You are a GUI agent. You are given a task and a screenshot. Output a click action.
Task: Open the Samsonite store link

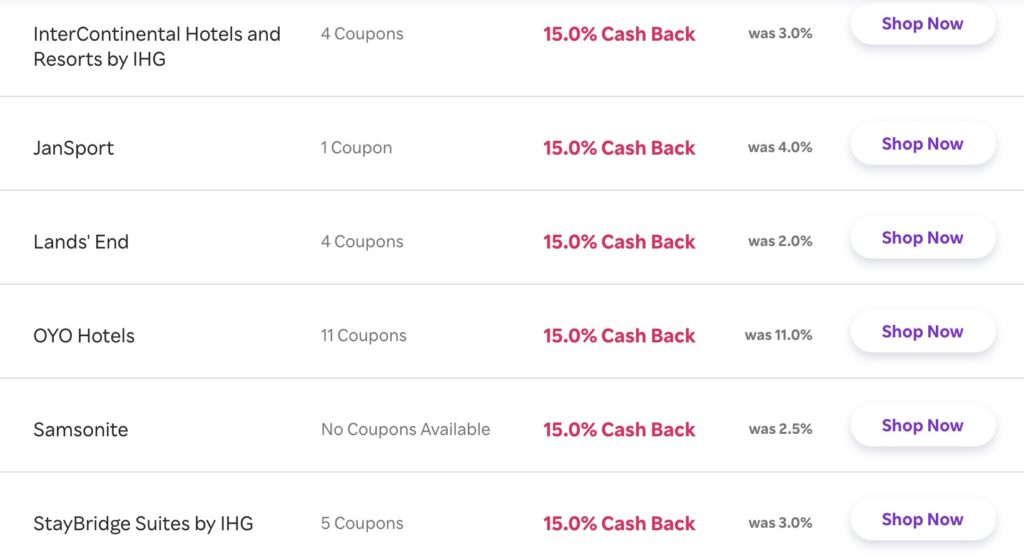80,430
